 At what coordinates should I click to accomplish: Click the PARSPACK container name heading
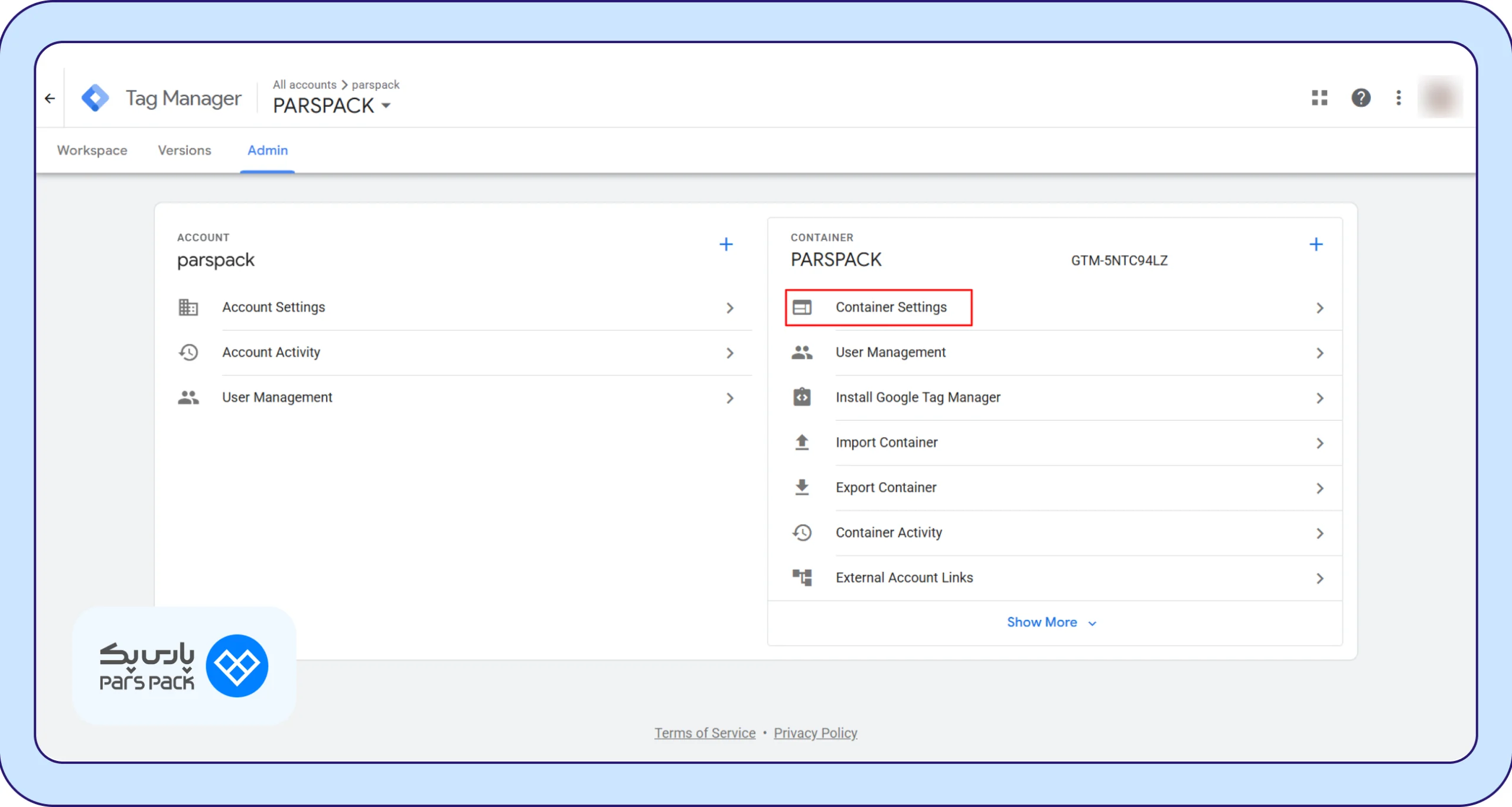pos(836,260)
